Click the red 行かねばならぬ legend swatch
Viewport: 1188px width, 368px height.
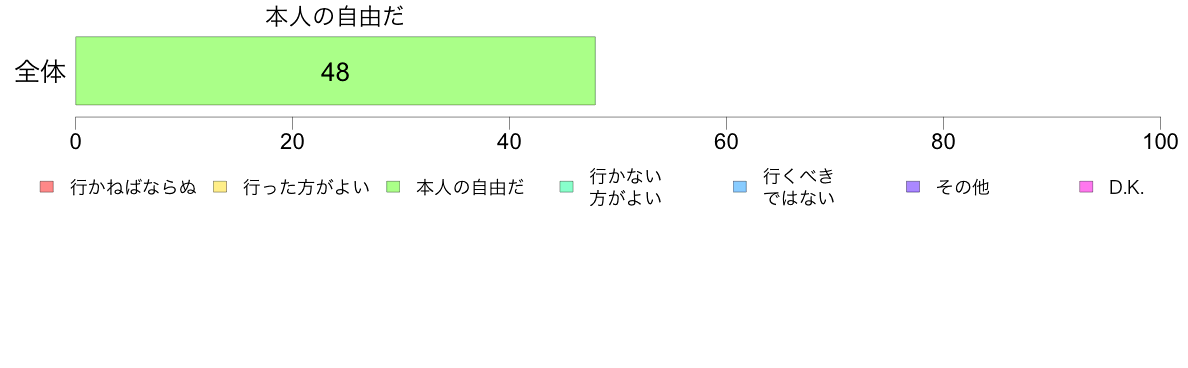[46, 187]
